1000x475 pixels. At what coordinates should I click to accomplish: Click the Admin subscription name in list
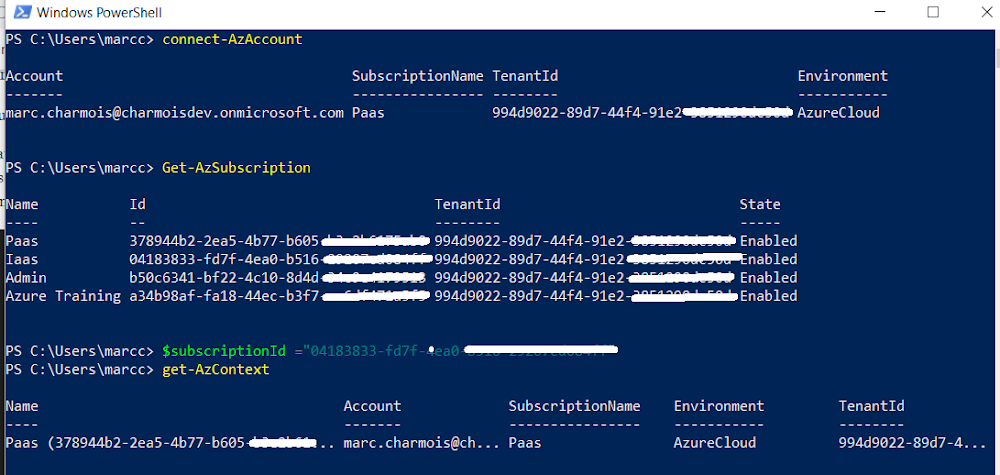(x=26, y=278)
